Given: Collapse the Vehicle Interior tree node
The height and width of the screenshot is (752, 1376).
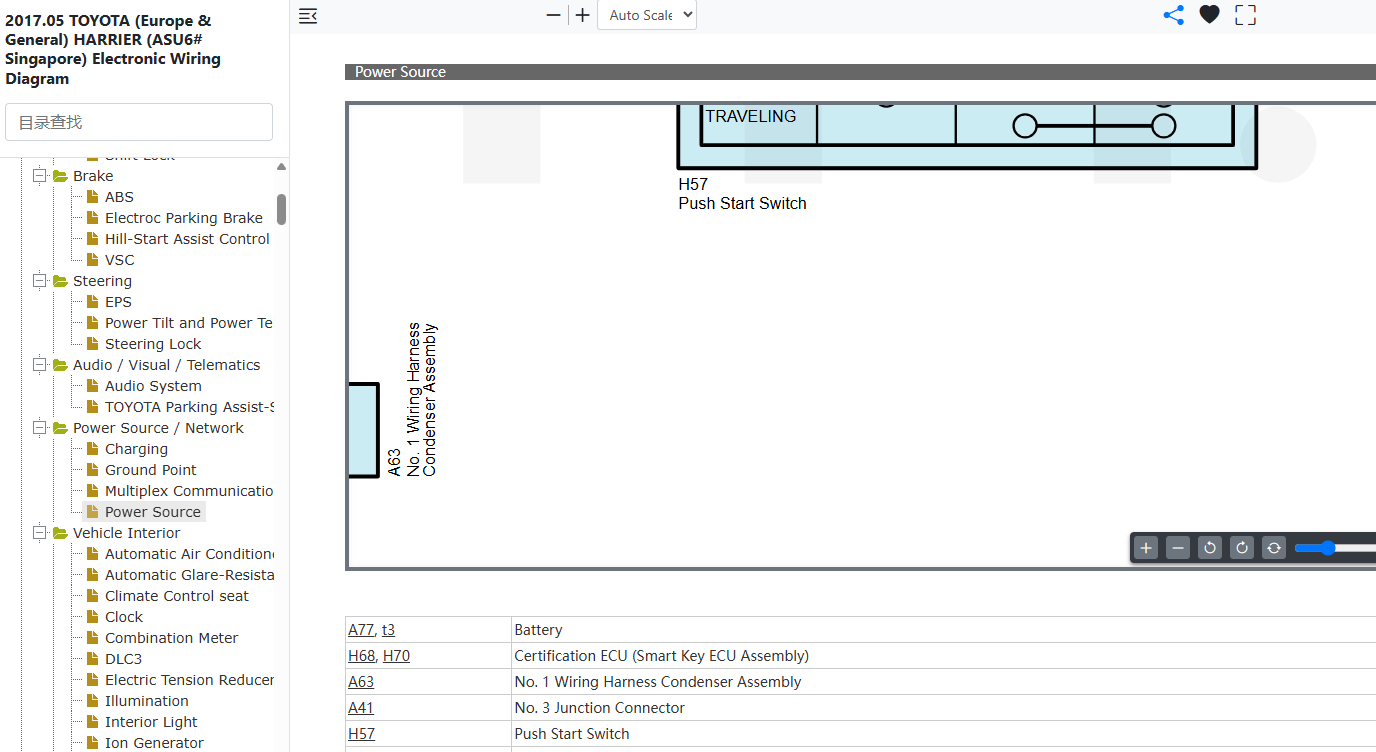Looking at the screenshot, I should click(40, 533).
